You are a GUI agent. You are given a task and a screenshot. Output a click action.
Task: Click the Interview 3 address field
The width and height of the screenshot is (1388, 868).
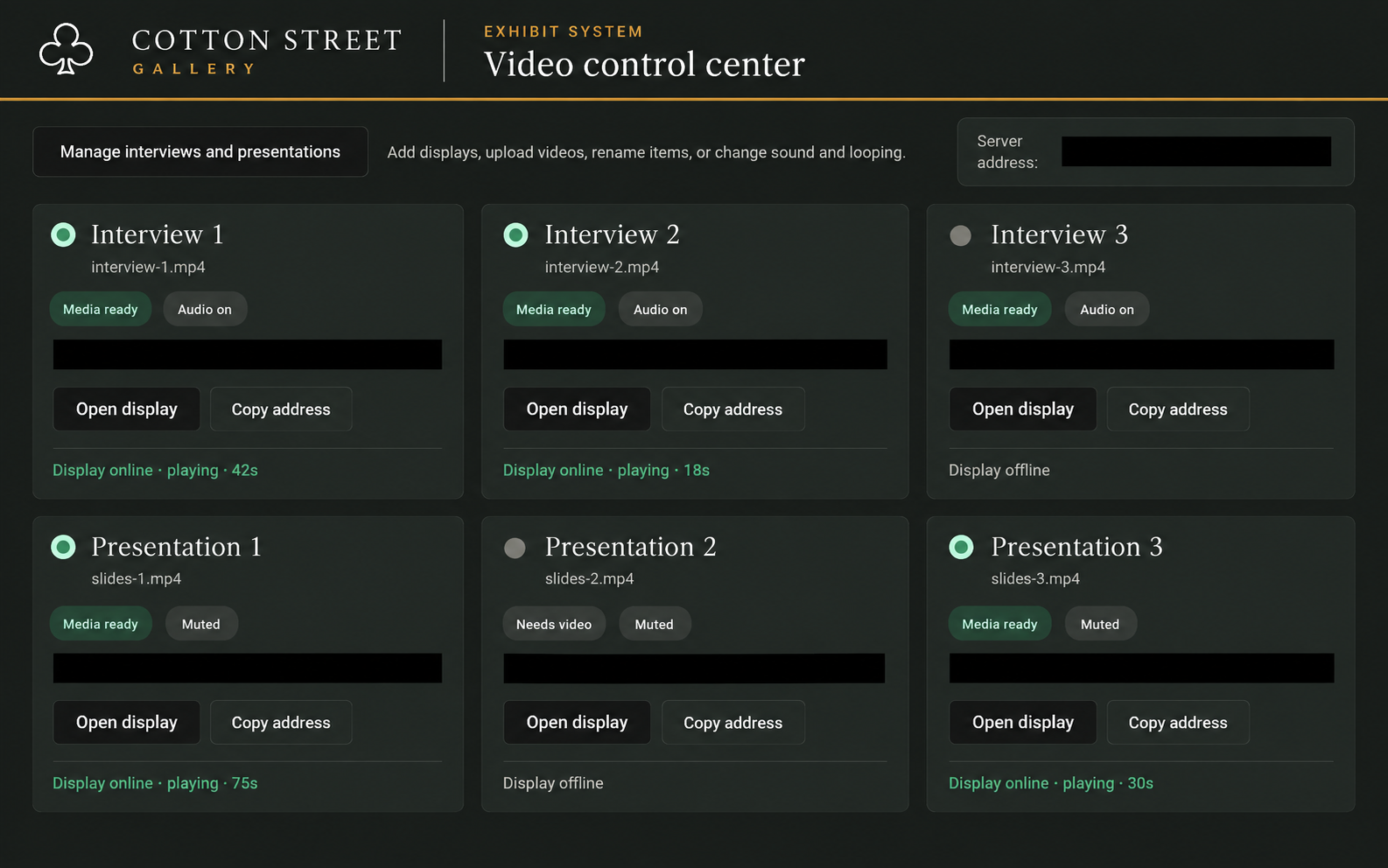[x=1141, y=354]
